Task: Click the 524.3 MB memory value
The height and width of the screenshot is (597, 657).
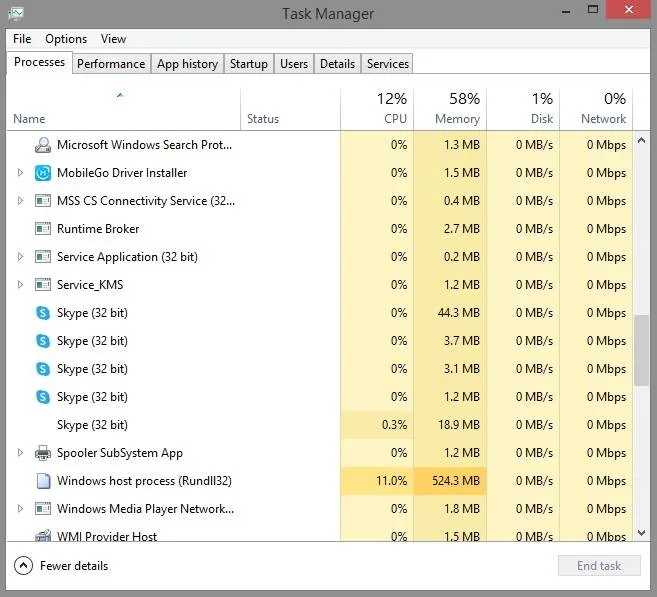Action: (455, 481)
